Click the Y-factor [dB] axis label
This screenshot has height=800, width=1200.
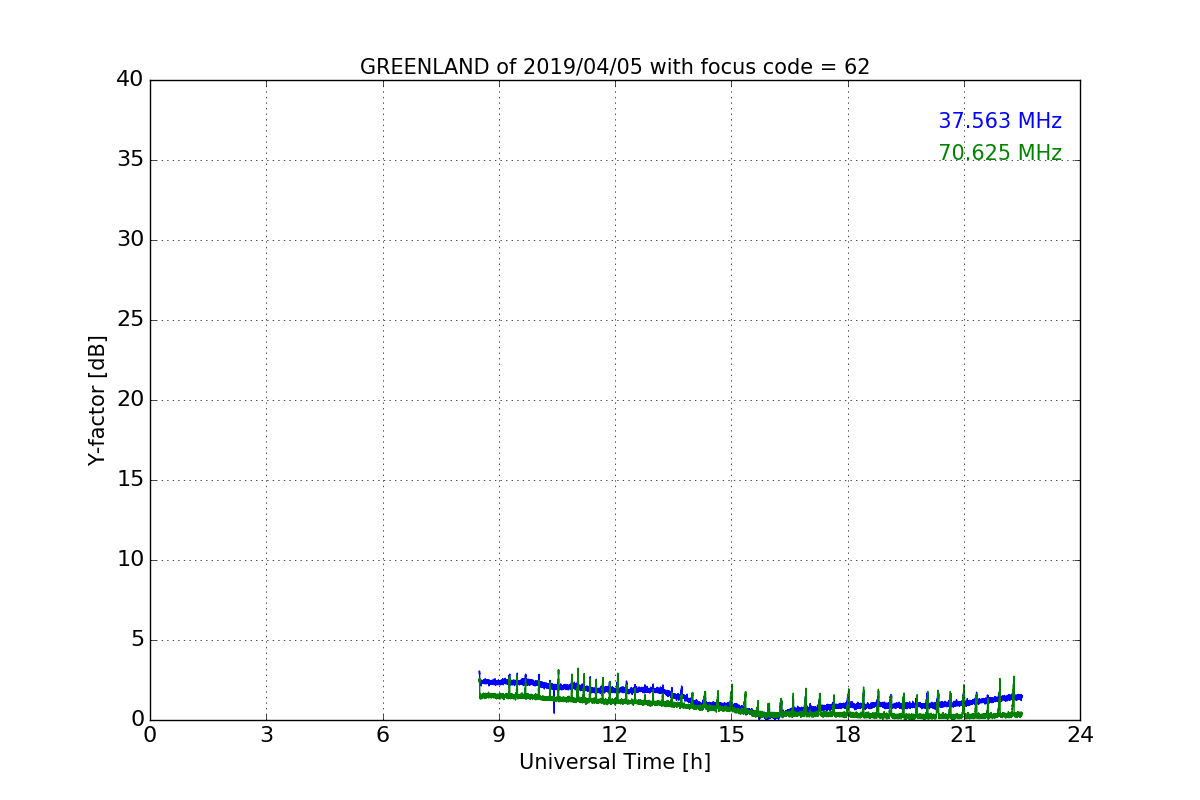click(97, 400)
